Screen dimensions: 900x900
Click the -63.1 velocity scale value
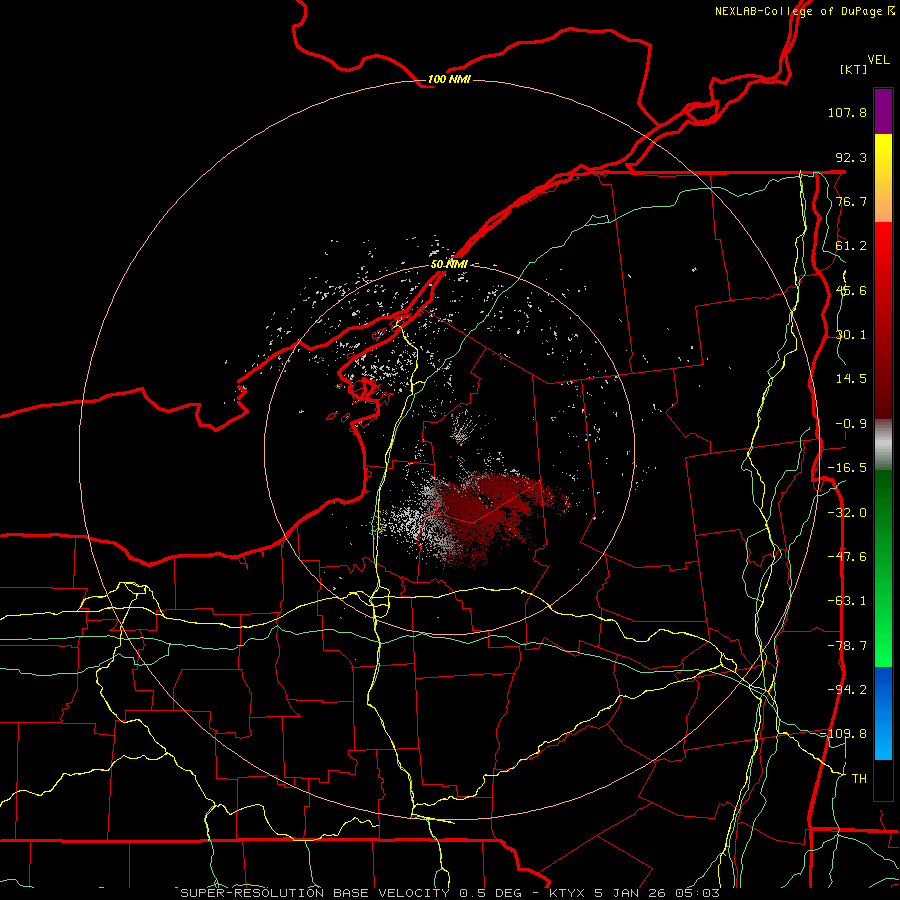847,601
